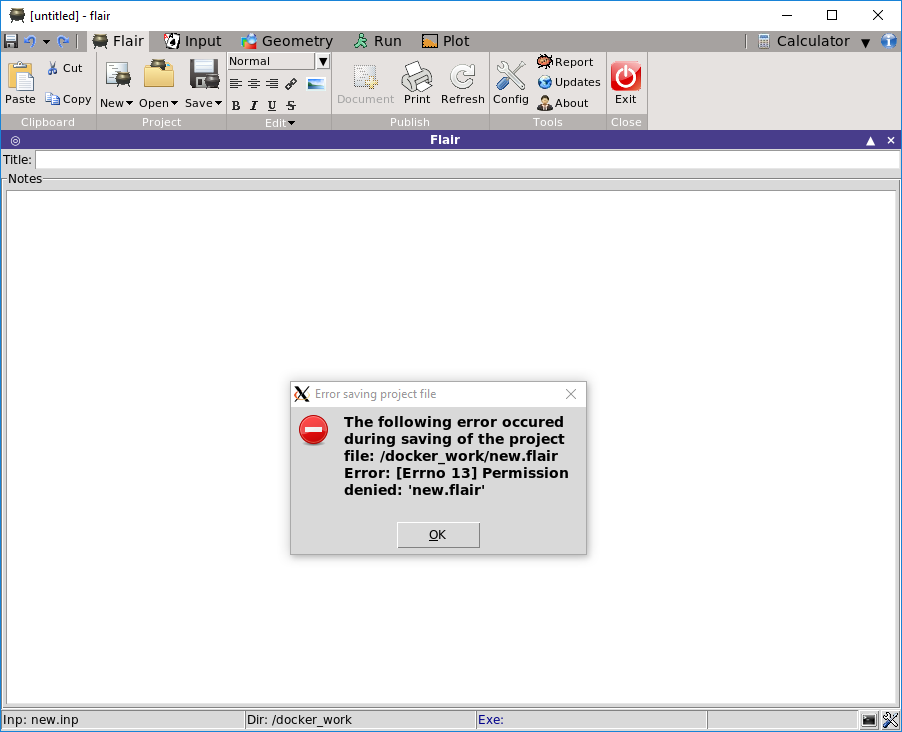
Task: Click inside the Notes text area
Action: pos(452,448)
